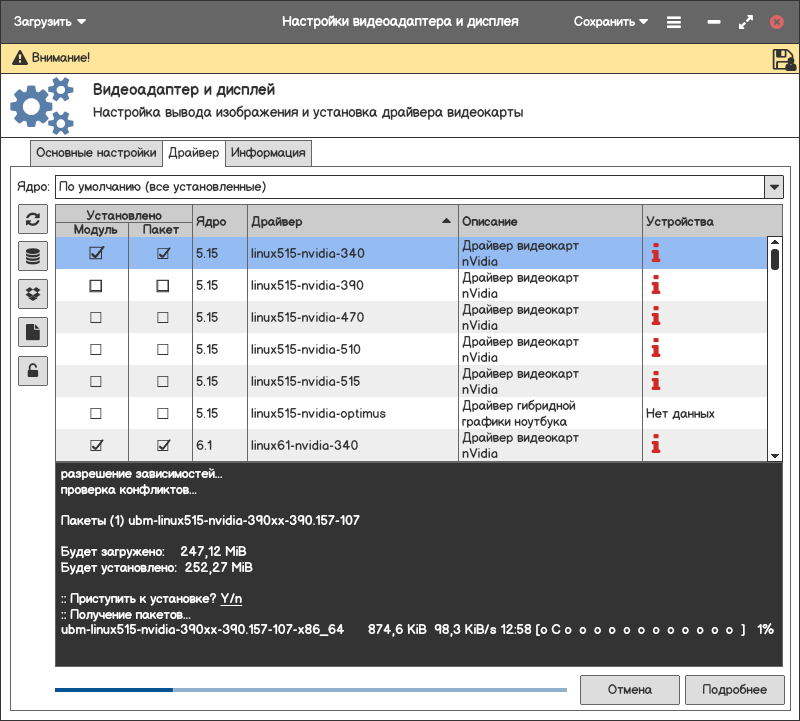Click the refresh driver list icon
Screen dimensions: 800x721
(33, 220)
